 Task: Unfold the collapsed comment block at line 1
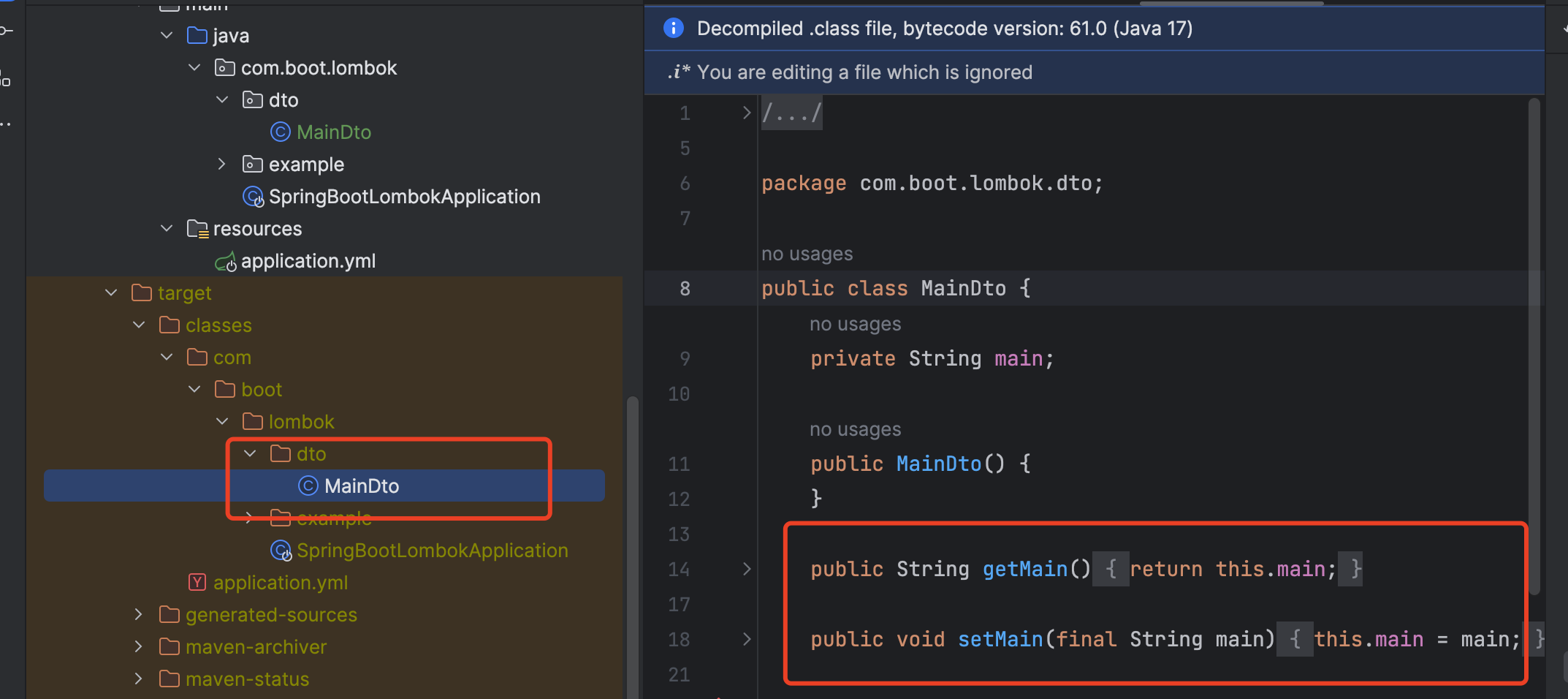coord(746,113)
